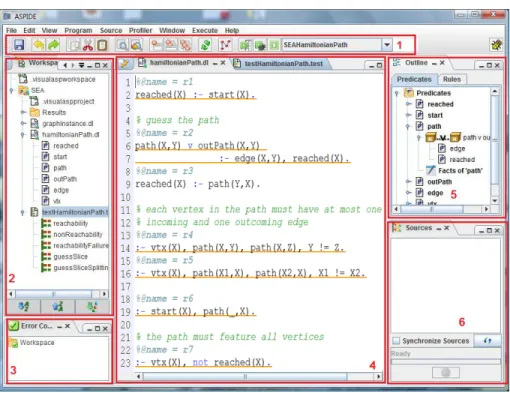The width and height of the screenshot is (510, 393).
Task: Paste using the clipboard icon
Action: coord(103,45)
